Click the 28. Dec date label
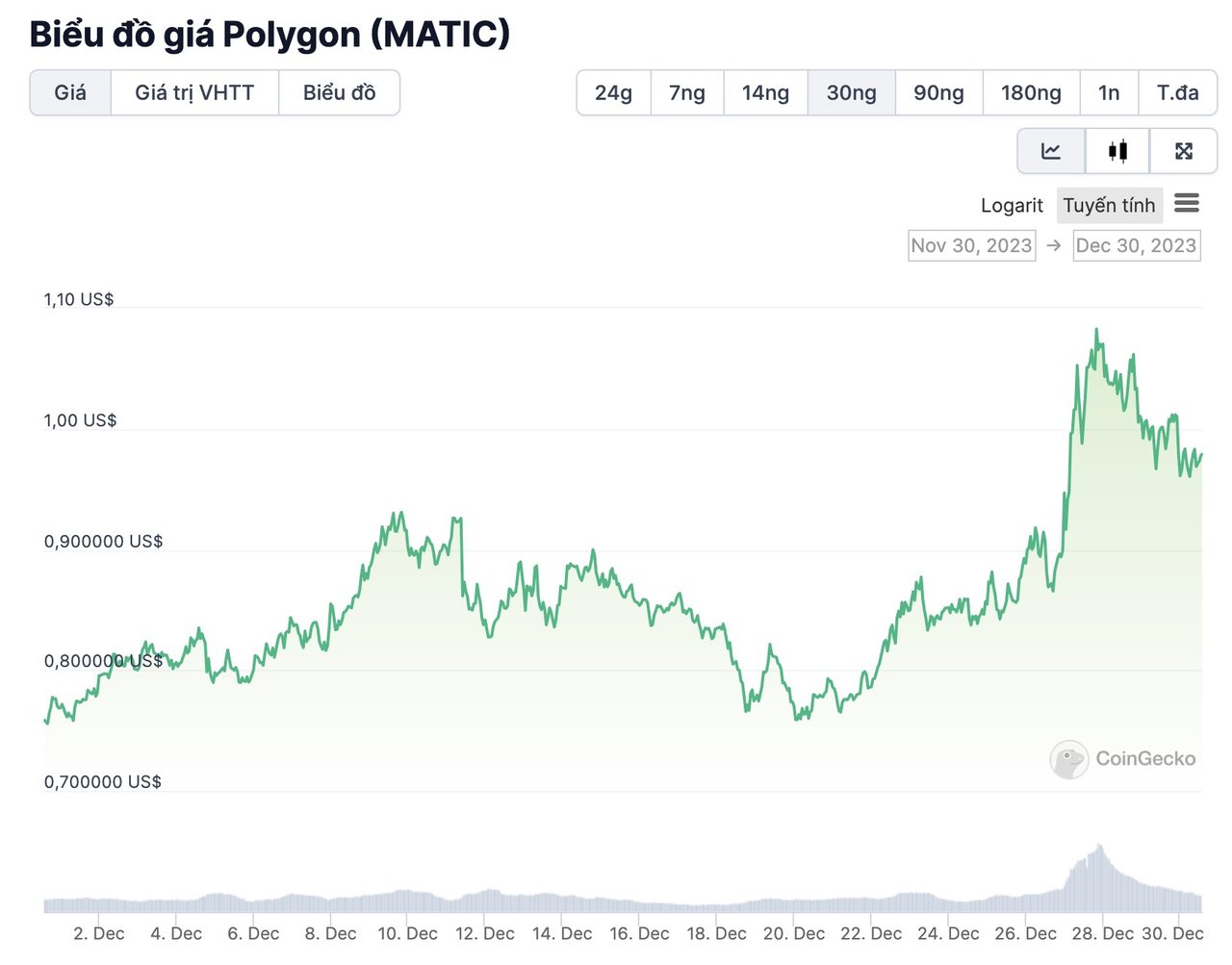Screen dimensions: 1232x965 1103,933
